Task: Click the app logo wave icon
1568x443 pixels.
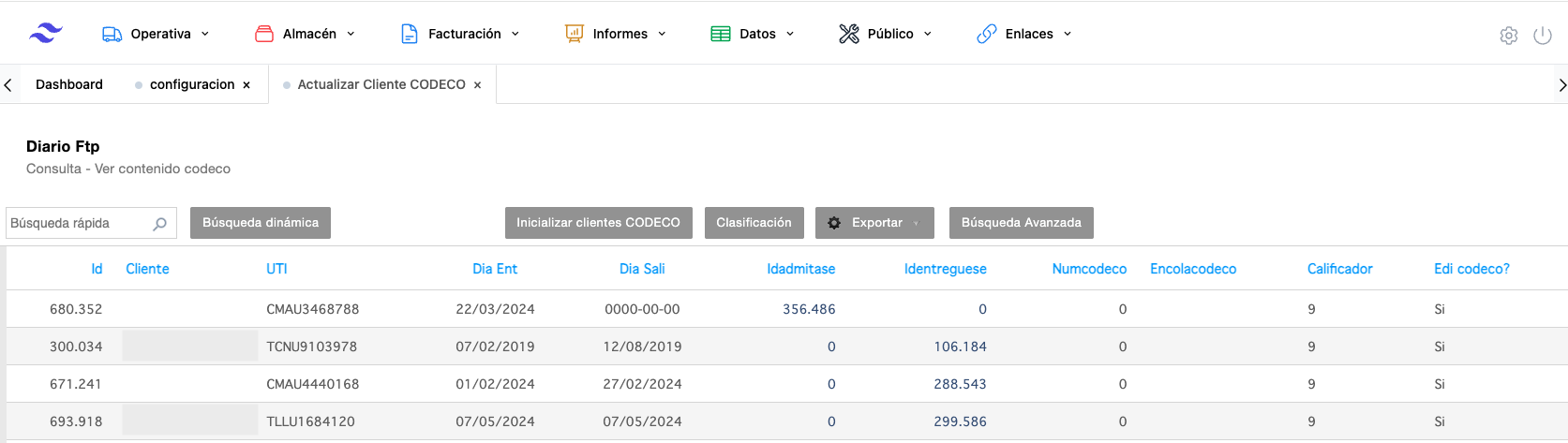Action: [x=45, y=34]
